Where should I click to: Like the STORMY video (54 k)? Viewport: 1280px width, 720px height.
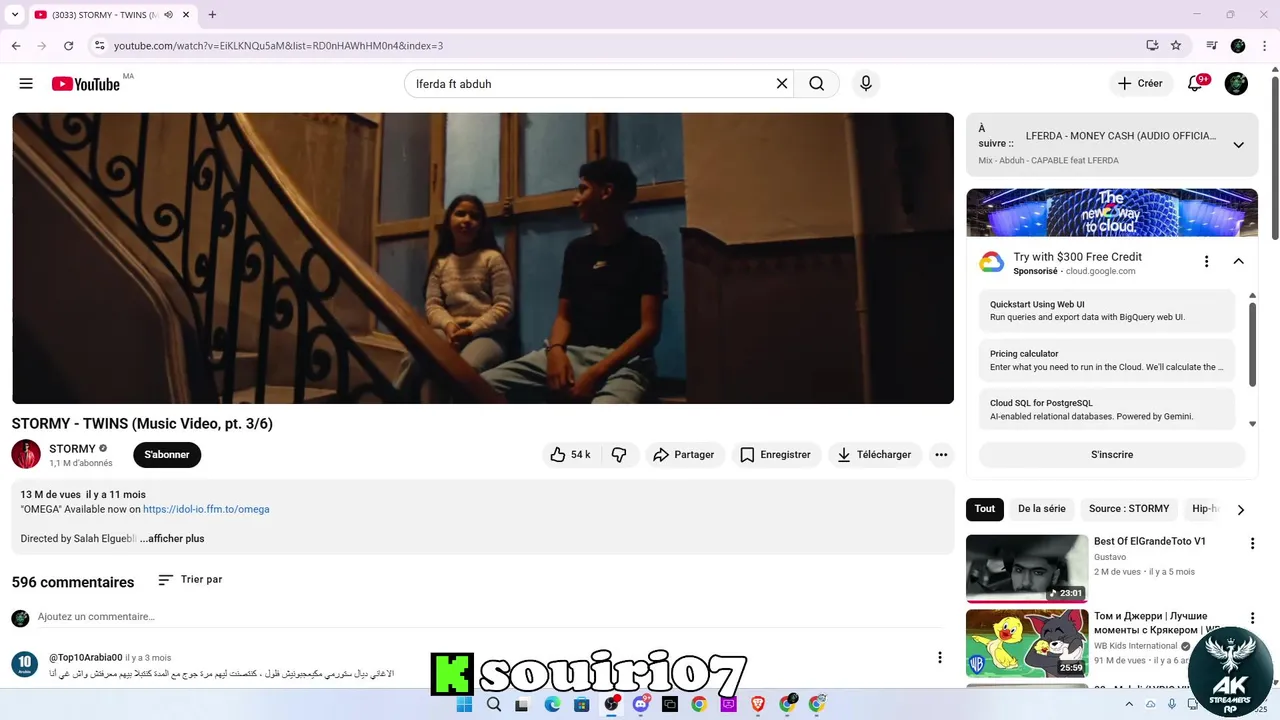pyautogui.click(x=570, y=455)
